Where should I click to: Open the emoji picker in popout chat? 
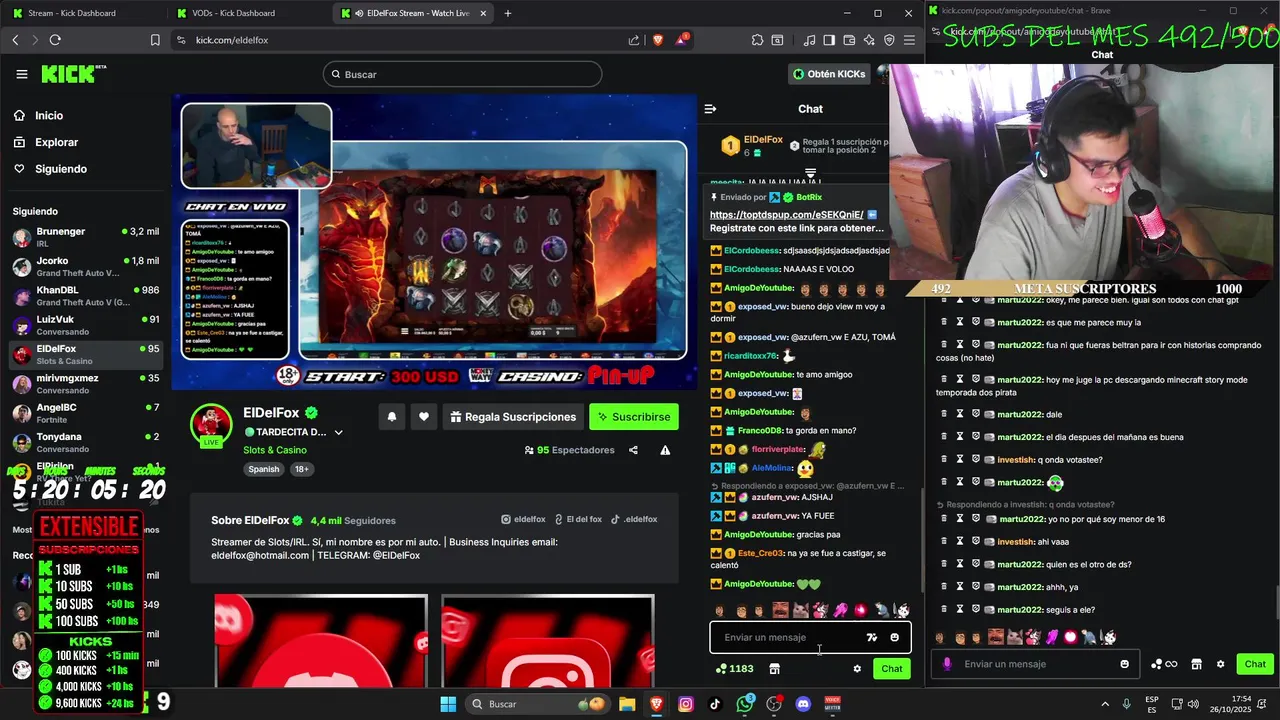pos(1124,664)
